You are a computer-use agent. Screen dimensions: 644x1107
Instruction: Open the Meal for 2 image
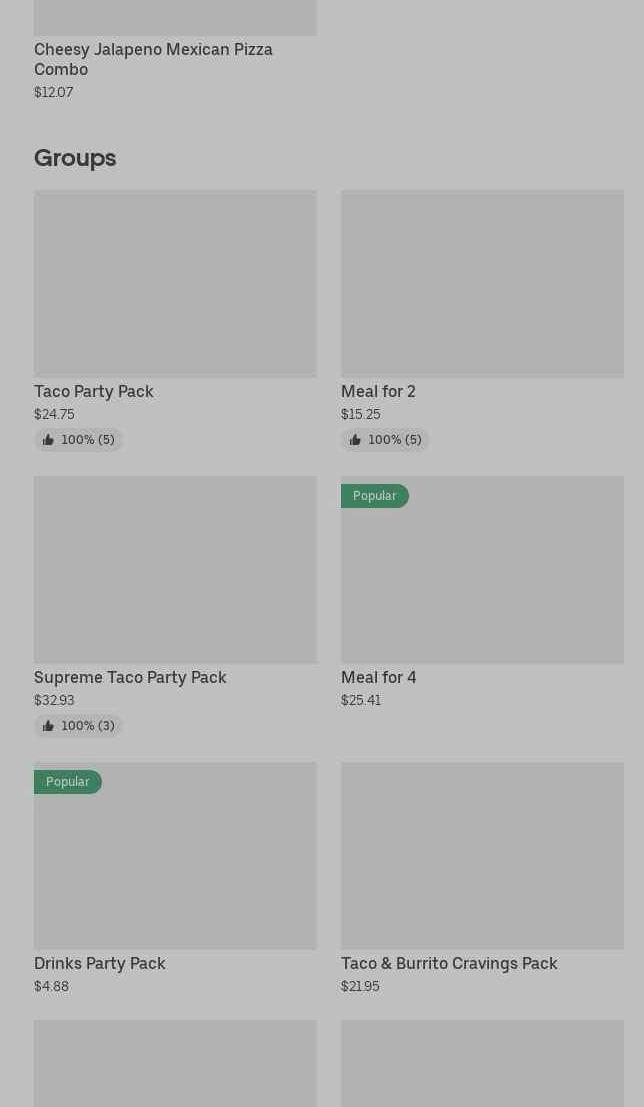point(482,283)
